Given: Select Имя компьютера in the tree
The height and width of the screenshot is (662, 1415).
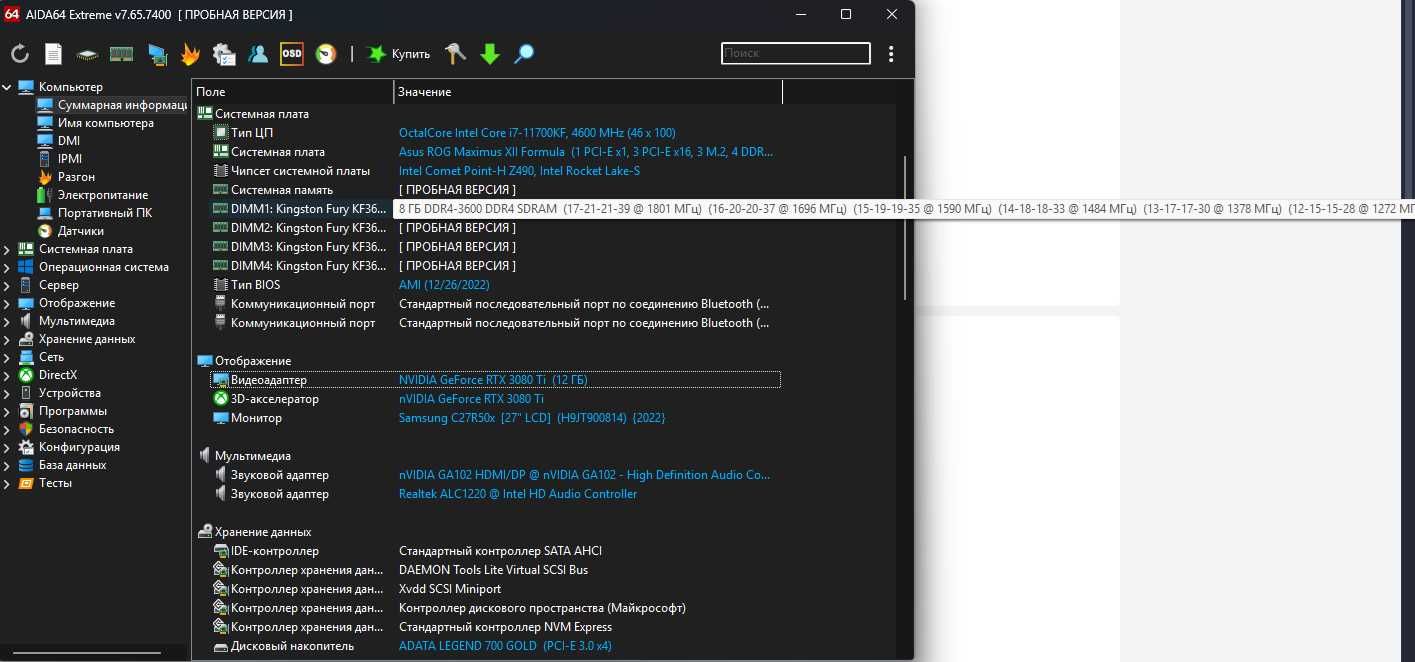Looking at the screenshot, I should click(x=105, y=123).
